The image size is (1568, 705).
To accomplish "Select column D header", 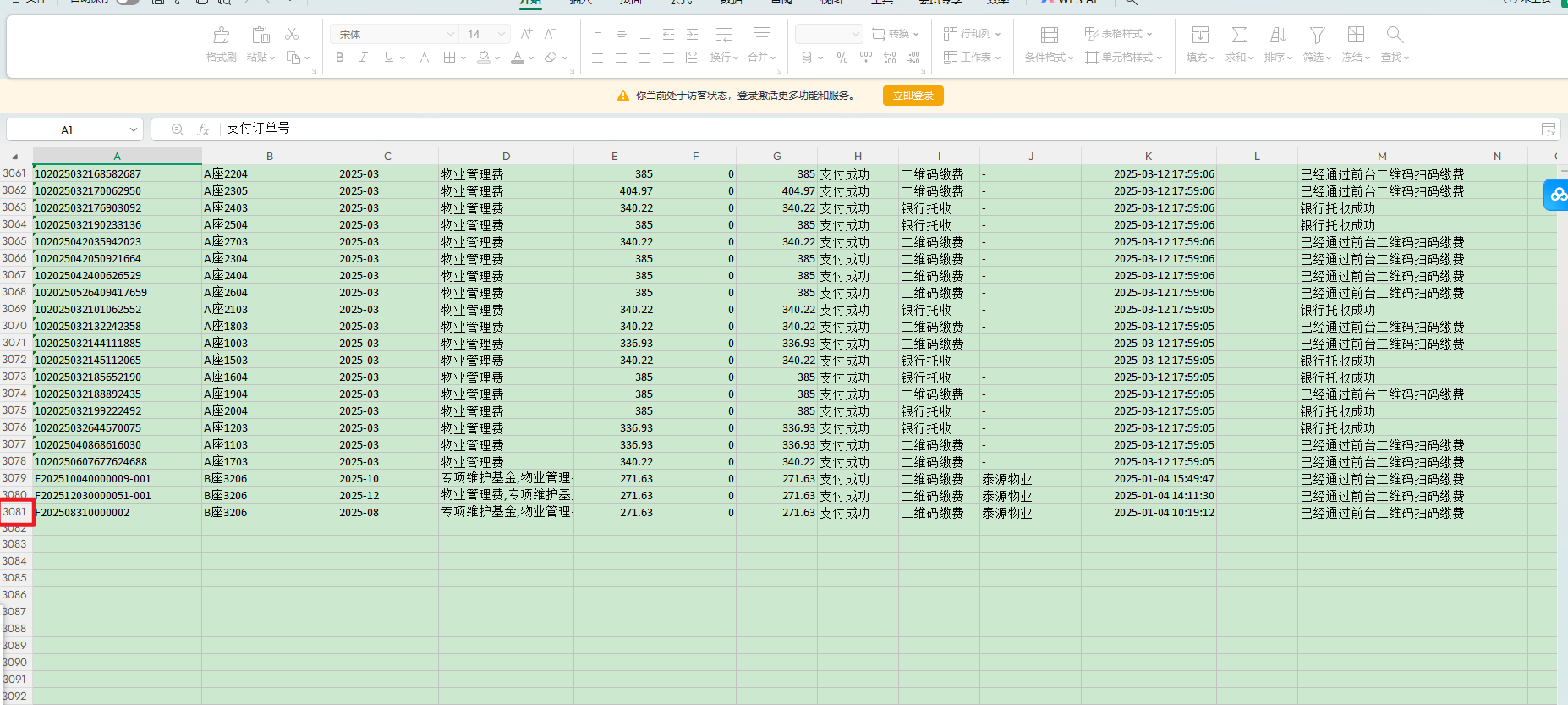I will click(506, 156).
